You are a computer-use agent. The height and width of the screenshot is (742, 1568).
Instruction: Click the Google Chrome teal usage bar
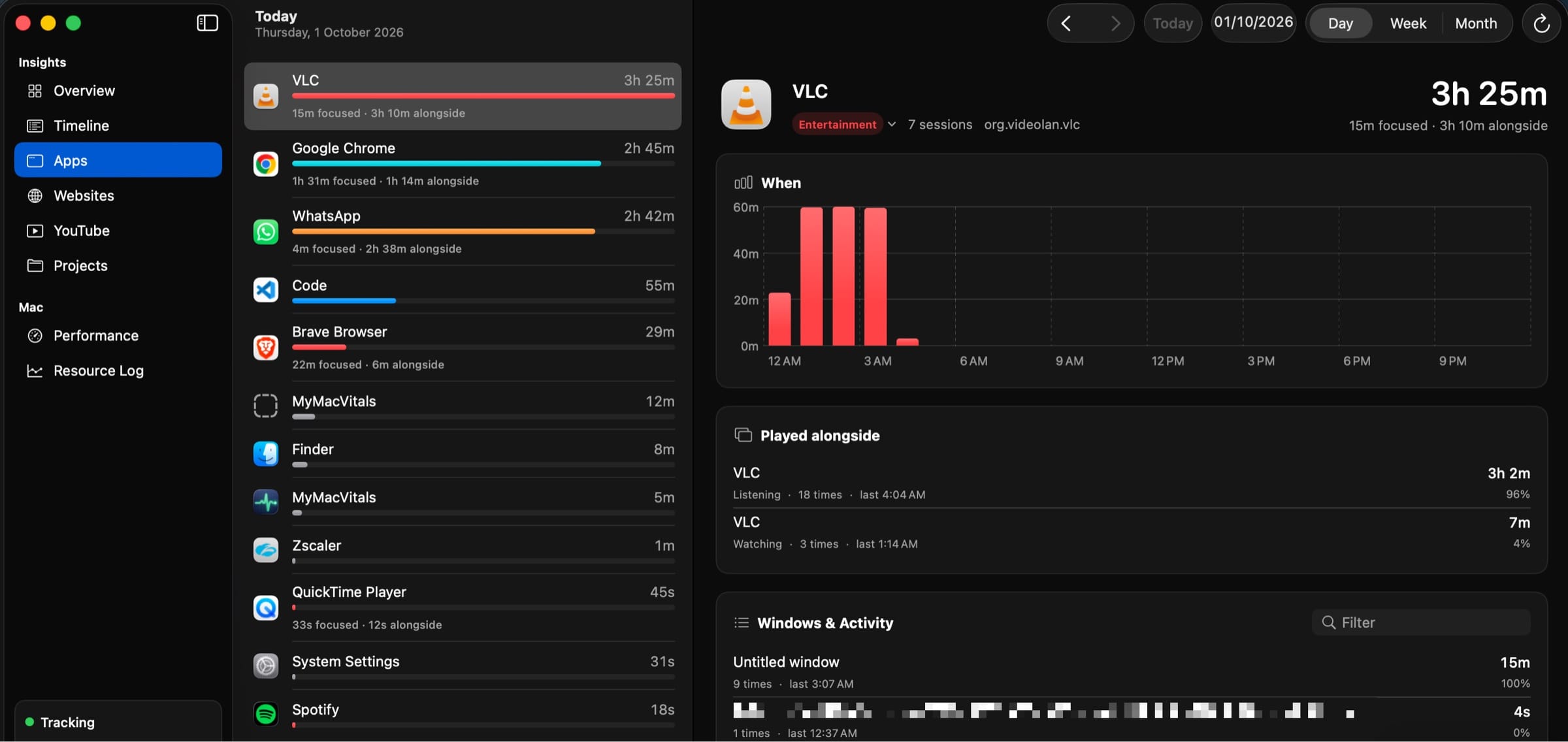[x=446, y=164]
